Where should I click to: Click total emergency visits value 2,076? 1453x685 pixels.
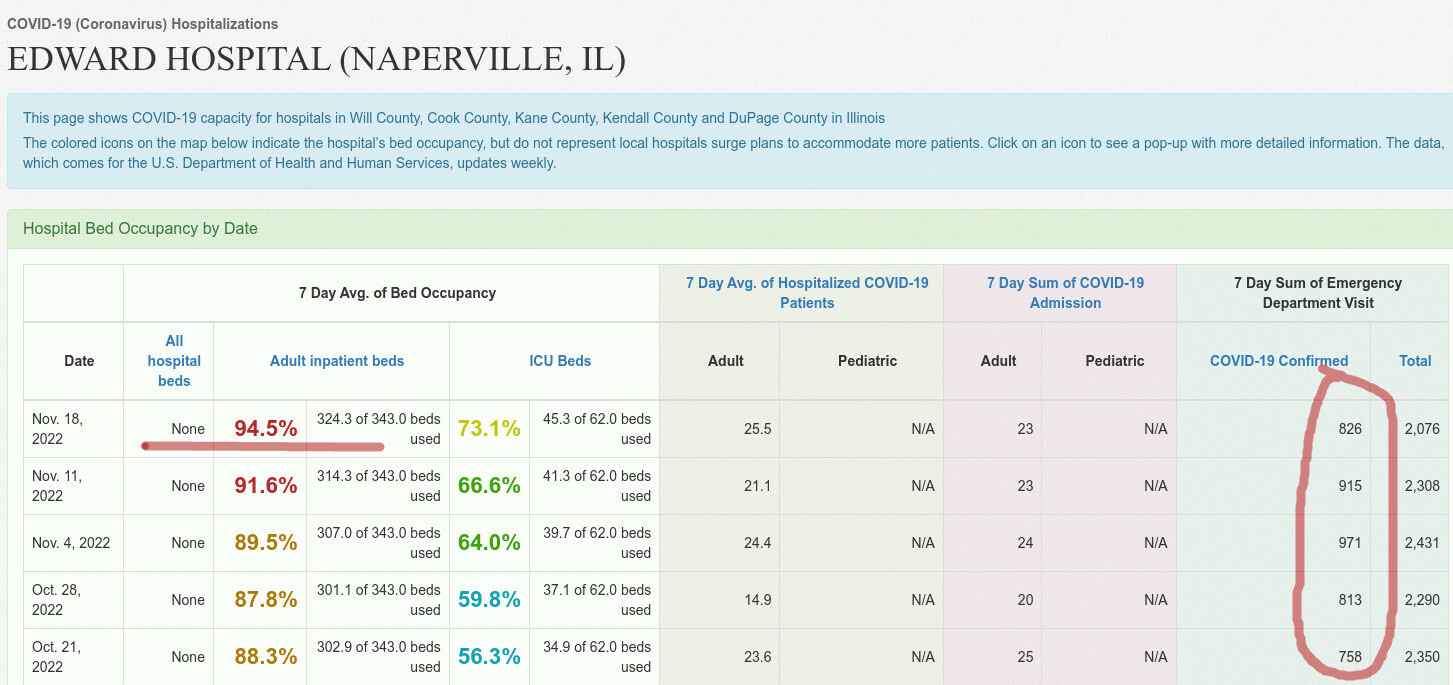coord(1422,429)
